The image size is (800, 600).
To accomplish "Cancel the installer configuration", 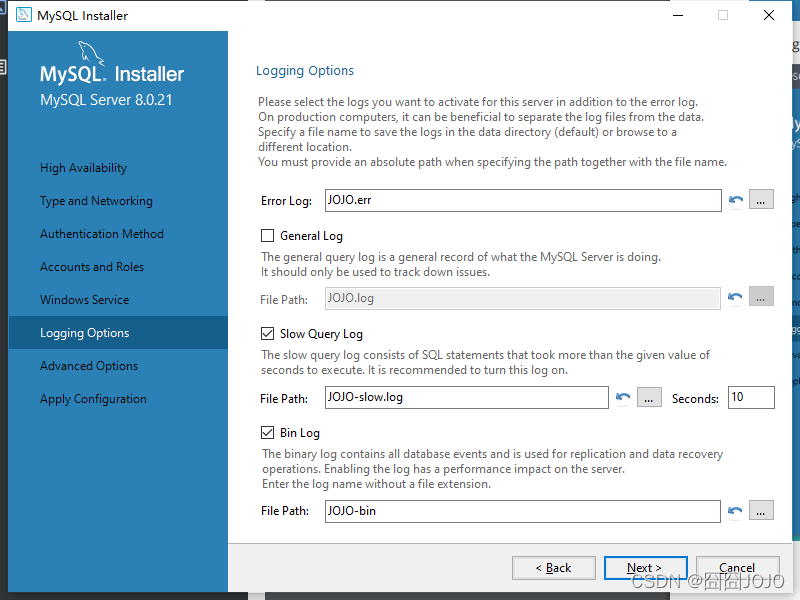I will point(737,568).
